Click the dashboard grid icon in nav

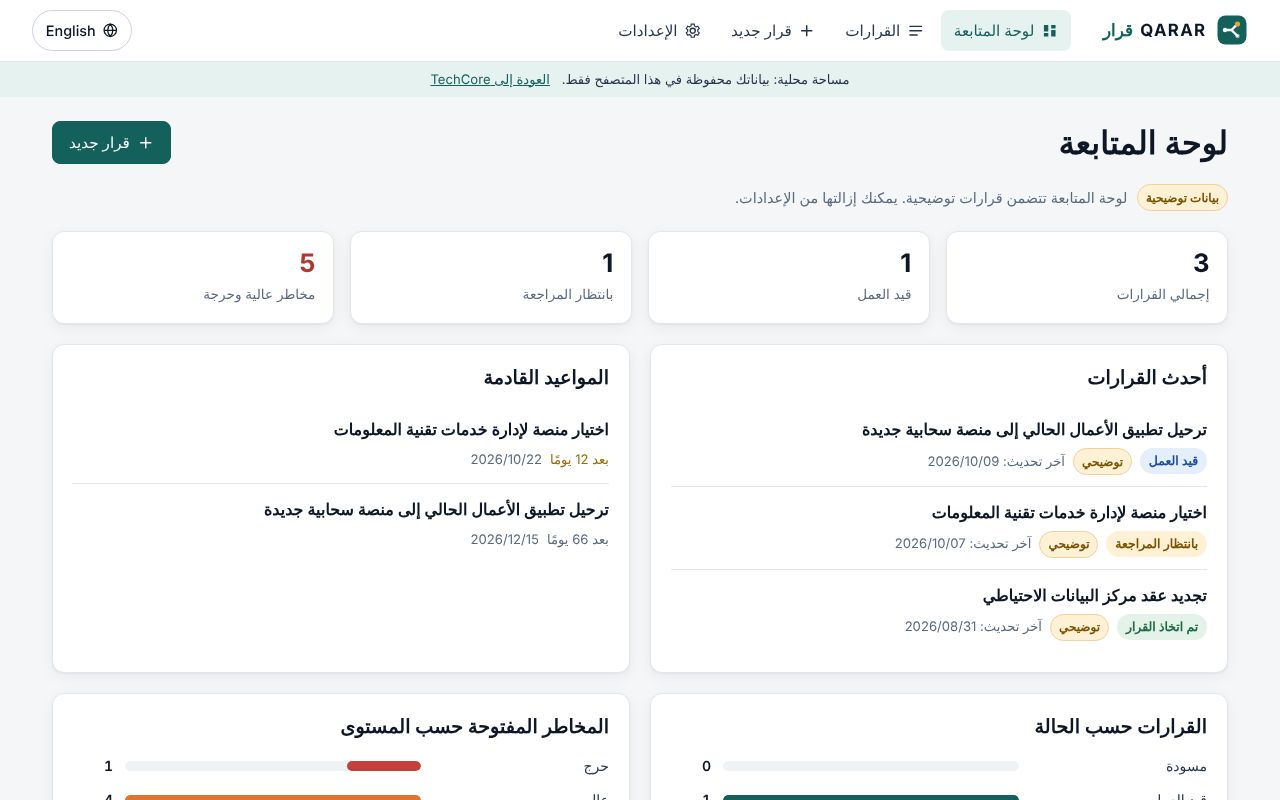1049,31
